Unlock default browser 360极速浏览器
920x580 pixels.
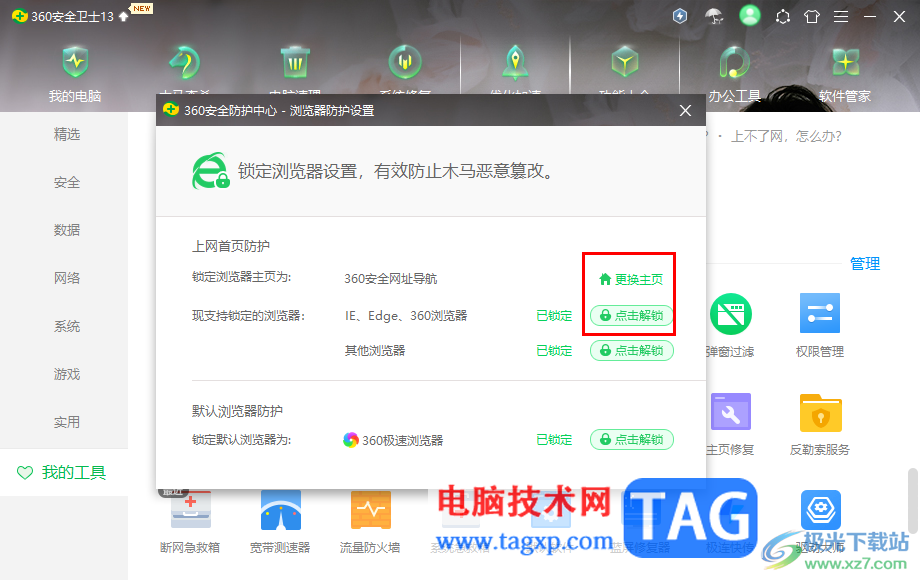pos(631,440)
